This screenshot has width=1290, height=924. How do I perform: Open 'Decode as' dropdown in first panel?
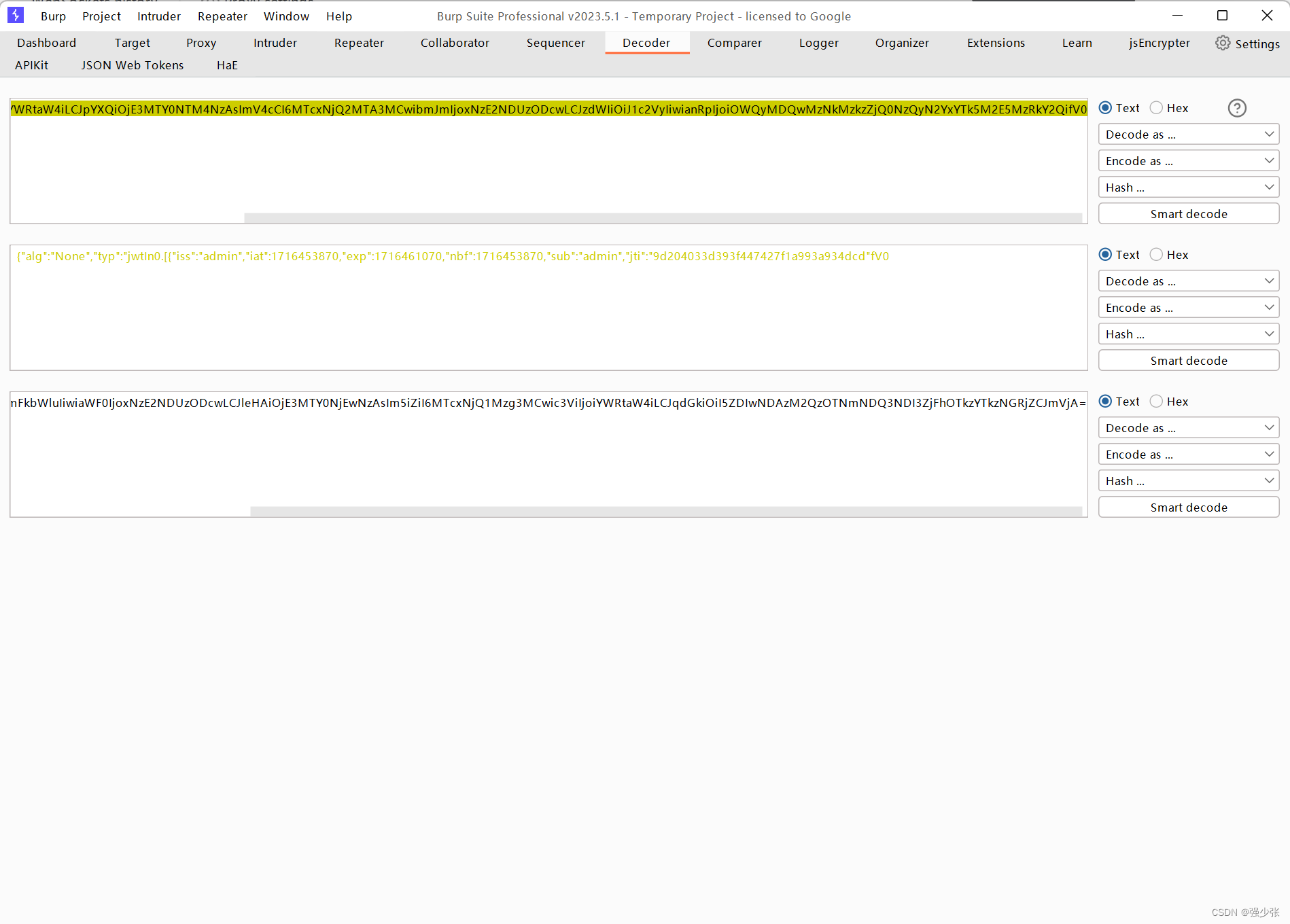pos(1189,135)
